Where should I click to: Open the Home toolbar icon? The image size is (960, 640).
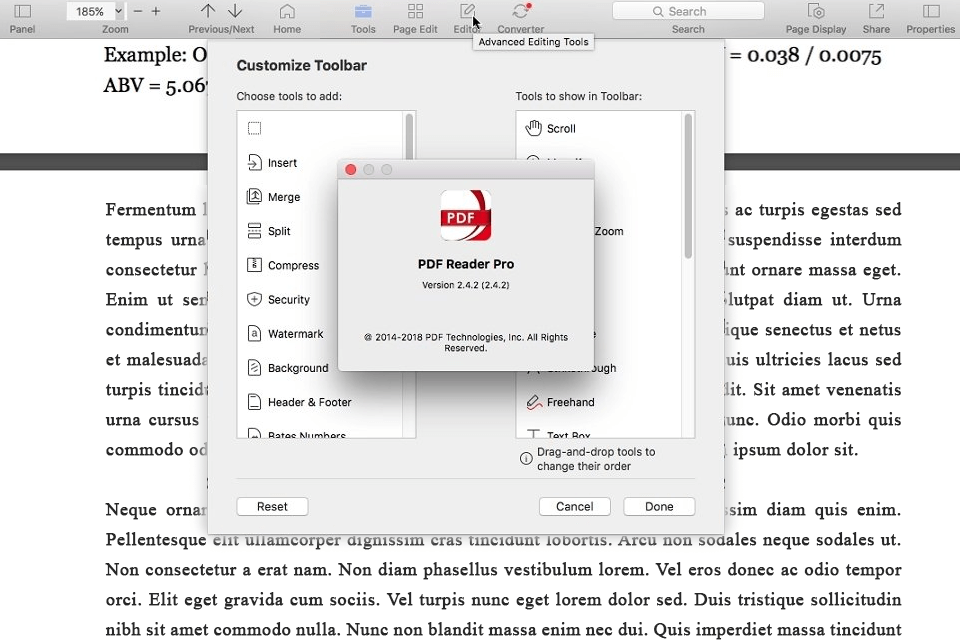287,11
